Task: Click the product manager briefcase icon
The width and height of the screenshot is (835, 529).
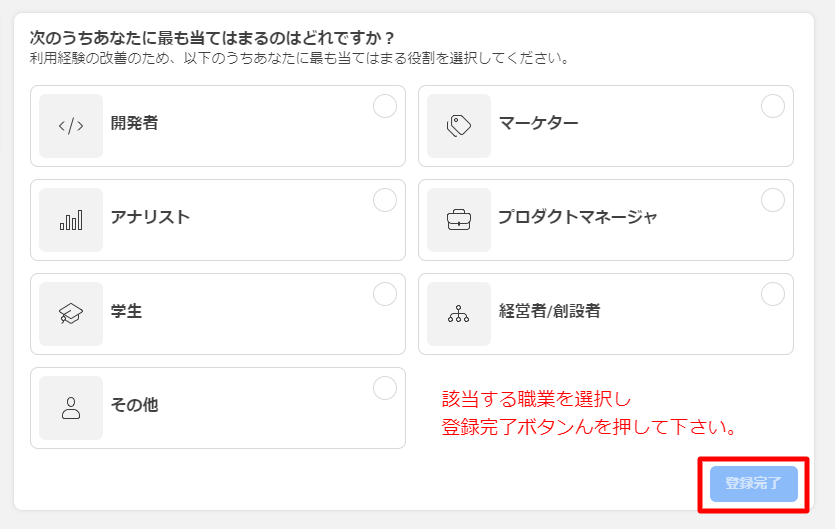Action: pyautogui.click(x=459, y=219)
